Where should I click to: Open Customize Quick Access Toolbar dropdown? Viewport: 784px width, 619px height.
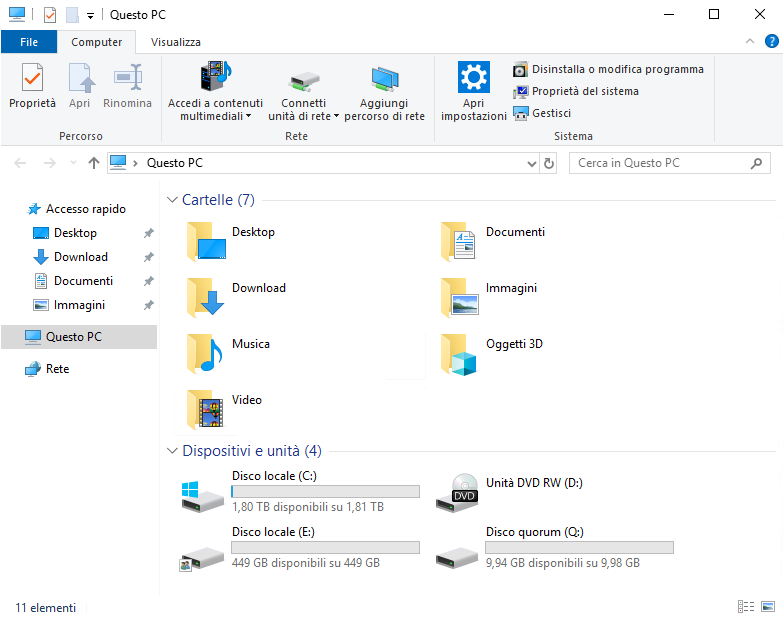[x=90, y=16]
